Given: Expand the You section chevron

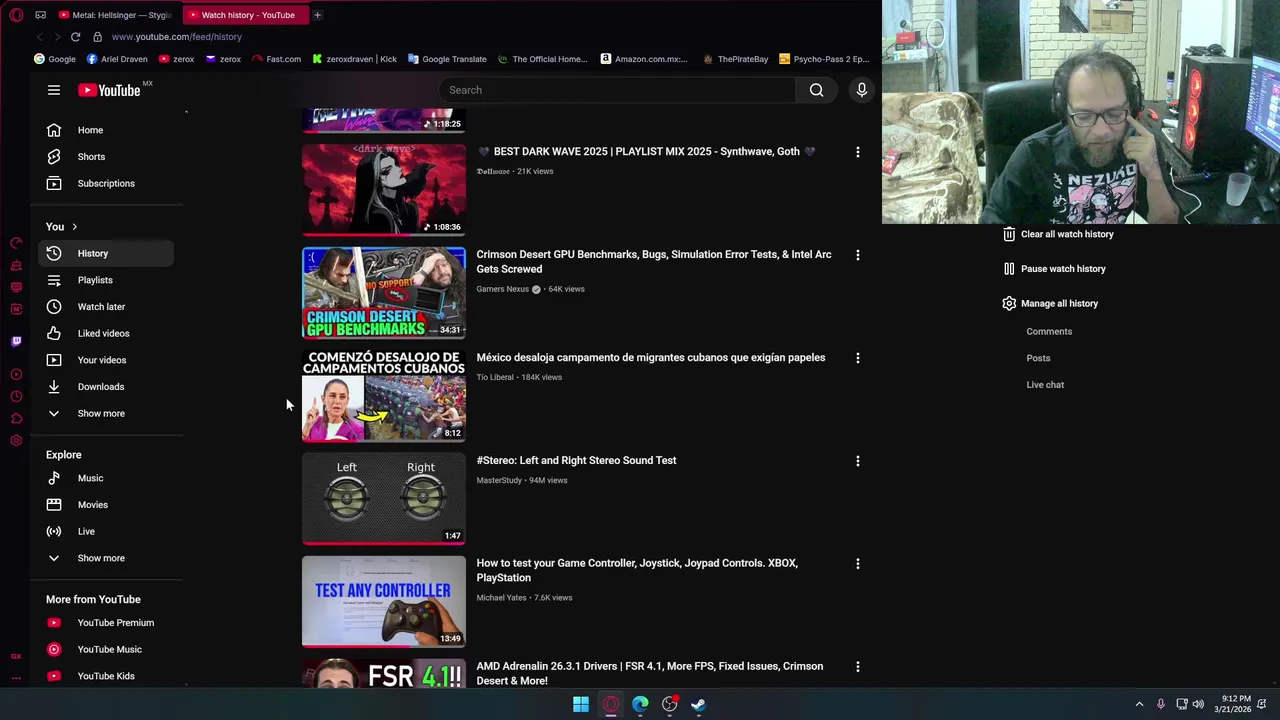Looking at the screenshot, I should click(74, 227).
